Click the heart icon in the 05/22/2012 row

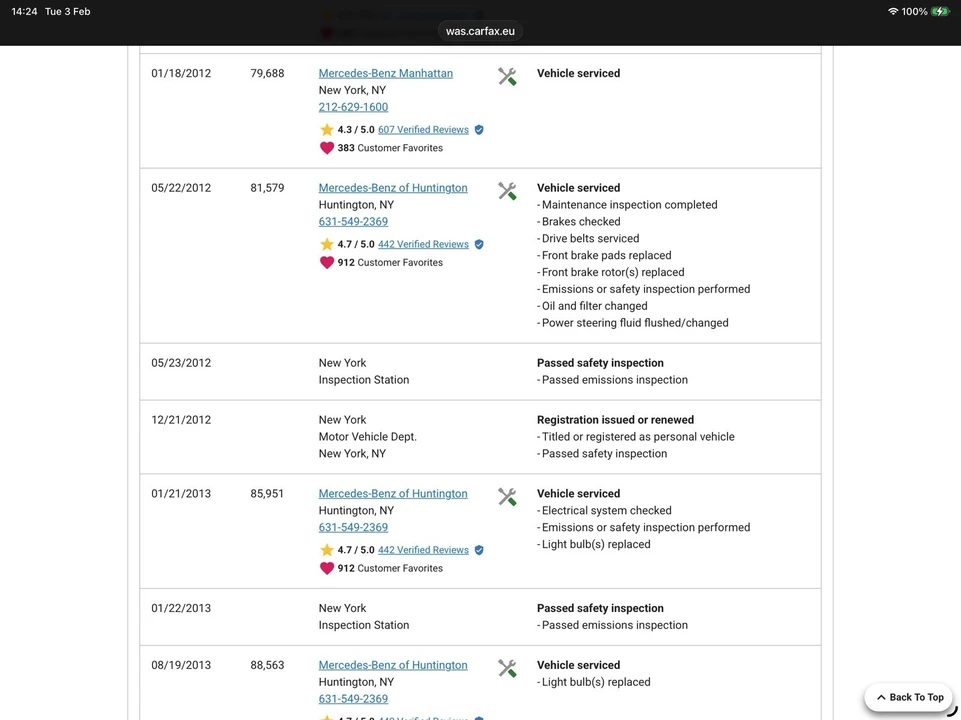327,262
